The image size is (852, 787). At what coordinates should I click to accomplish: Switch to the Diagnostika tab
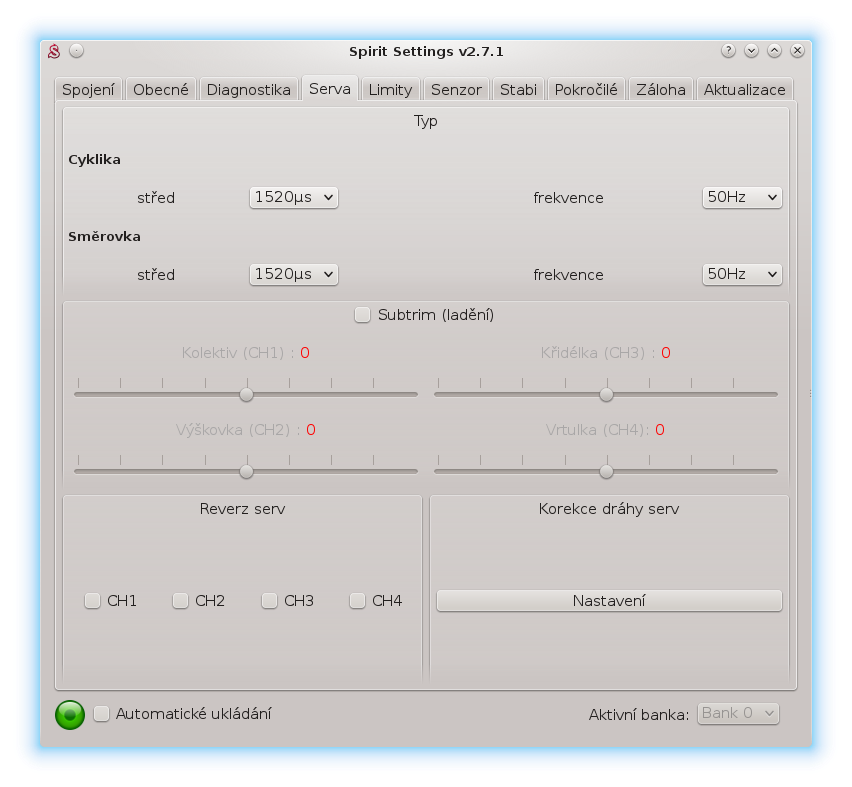pos(248,89)
